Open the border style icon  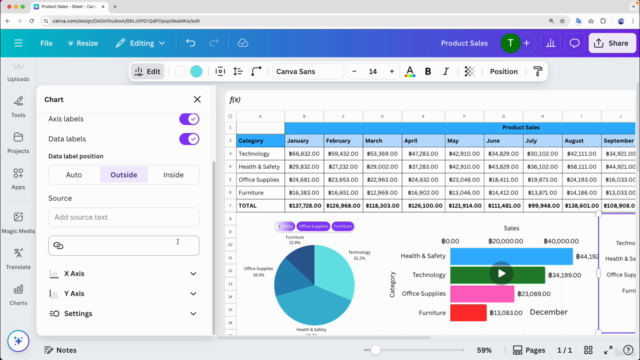click(220, 71)
